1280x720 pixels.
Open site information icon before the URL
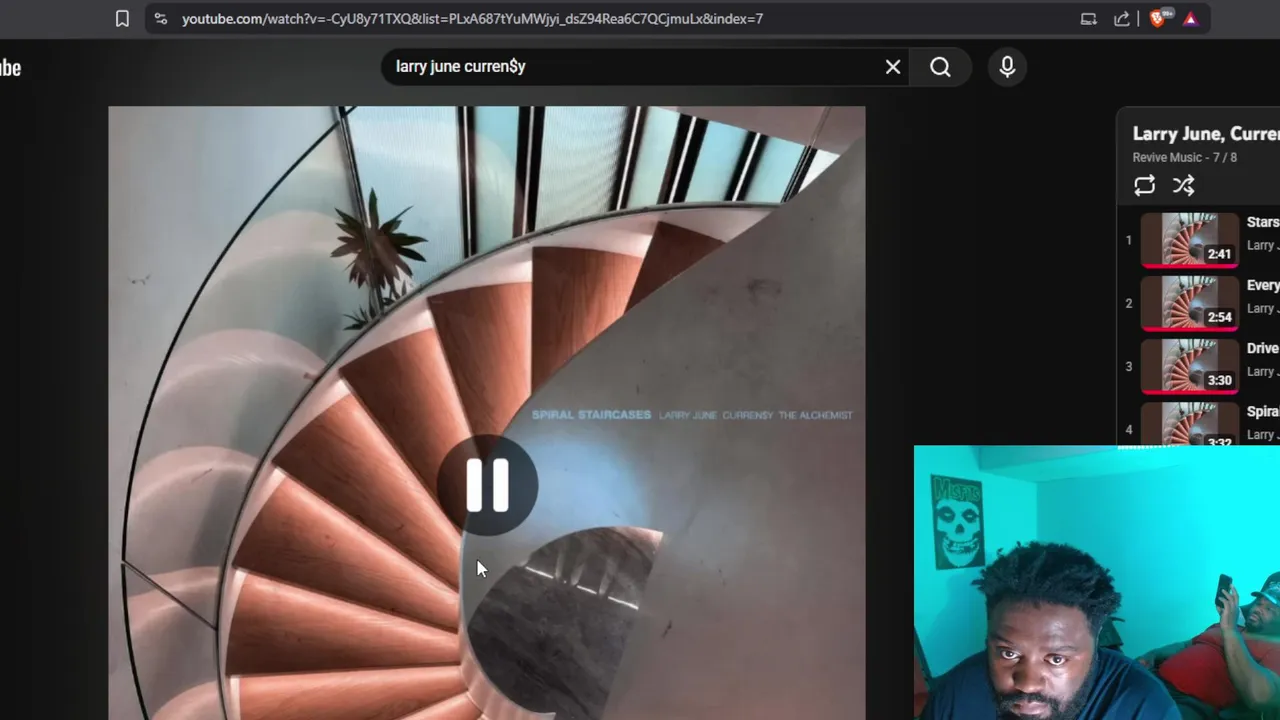click(161, 18)
